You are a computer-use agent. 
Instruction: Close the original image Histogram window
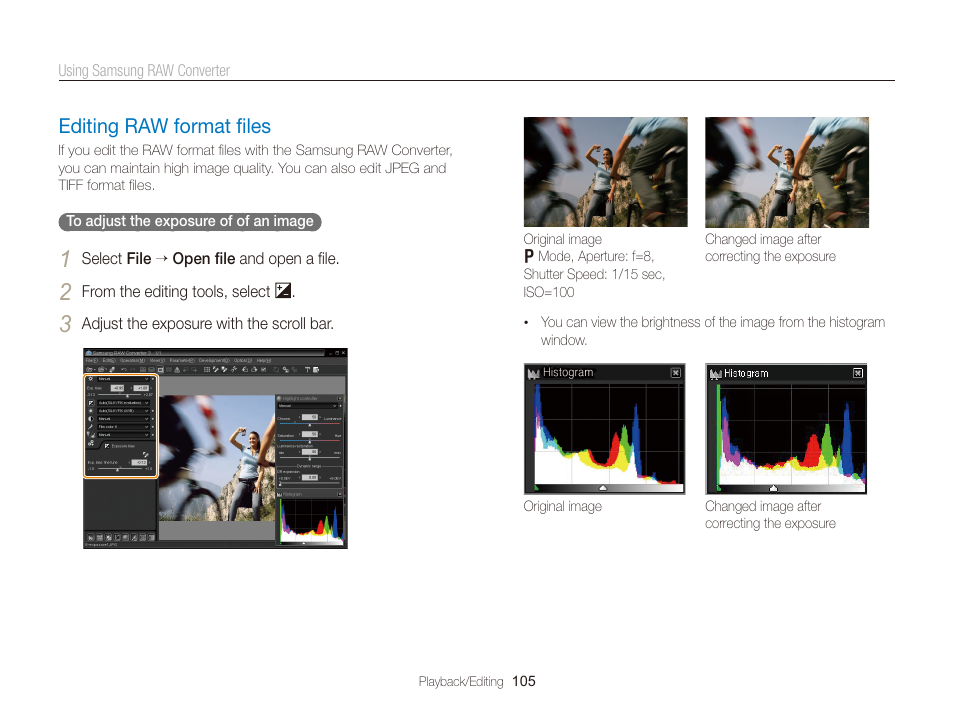(x=675, y=372)
